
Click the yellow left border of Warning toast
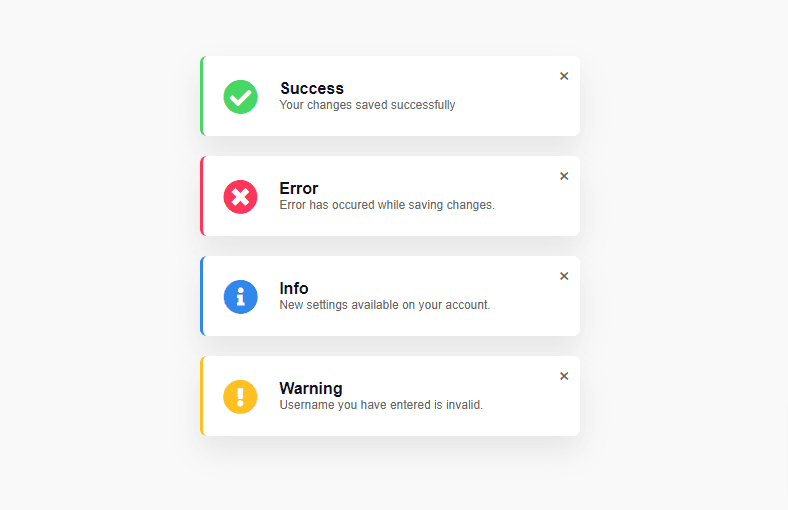click(x=202, y=396)
